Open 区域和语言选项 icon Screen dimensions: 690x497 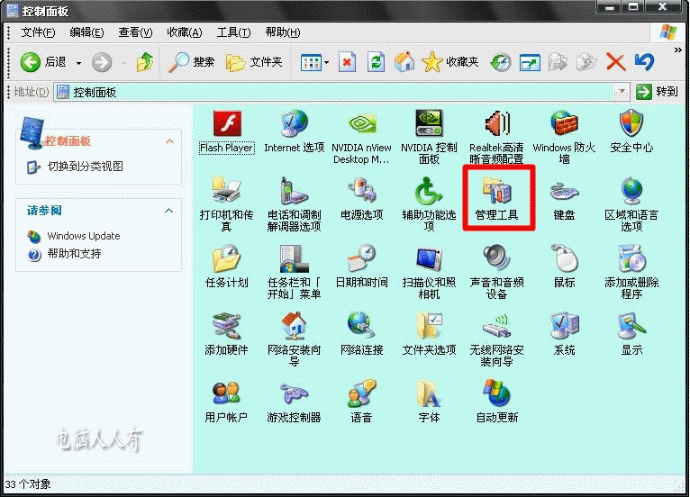(631, 204)
